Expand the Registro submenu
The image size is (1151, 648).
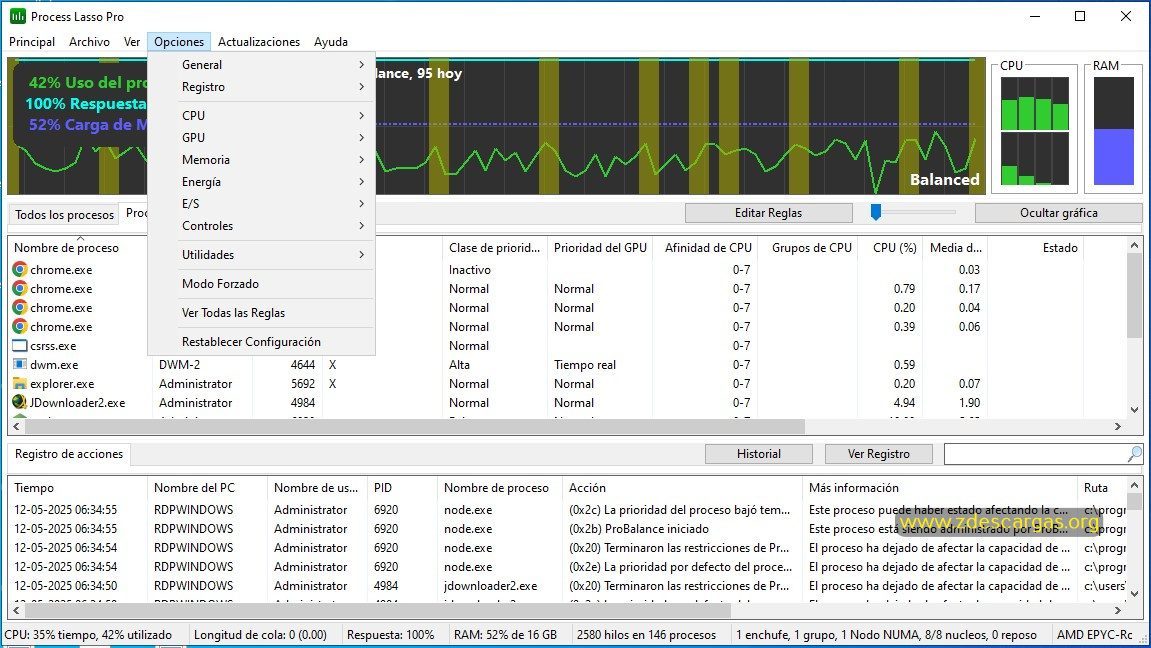(261, 87)
